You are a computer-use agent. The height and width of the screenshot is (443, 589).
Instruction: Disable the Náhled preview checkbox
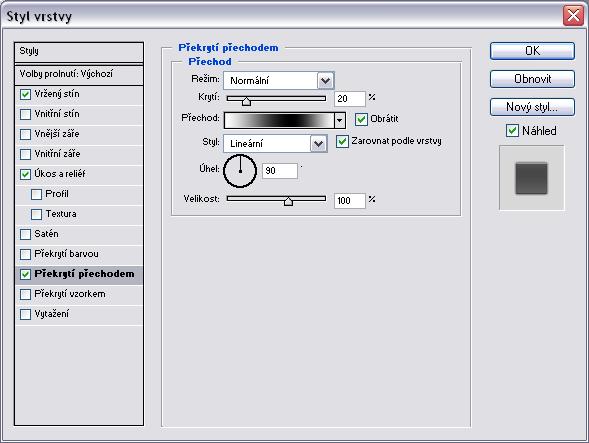click(512, 131)
